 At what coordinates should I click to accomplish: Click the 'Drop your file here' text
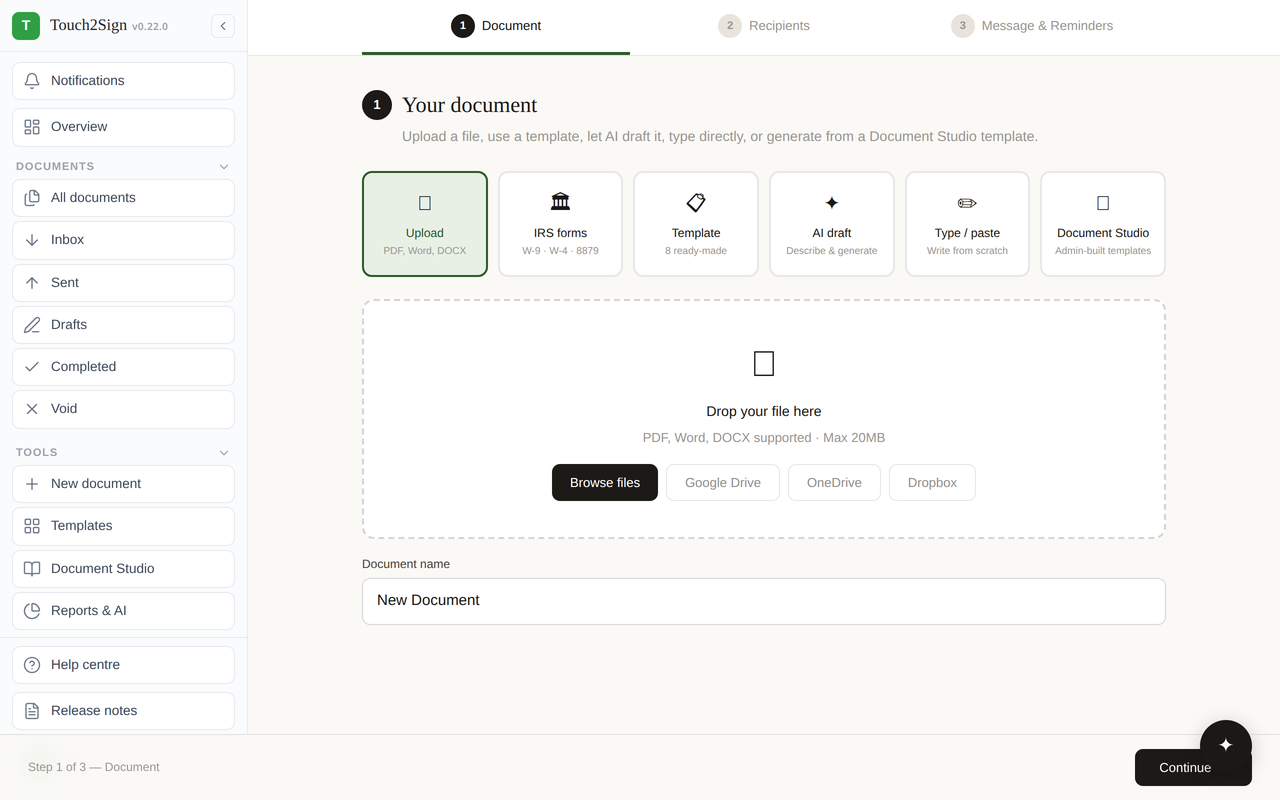[x=764, y=411]
